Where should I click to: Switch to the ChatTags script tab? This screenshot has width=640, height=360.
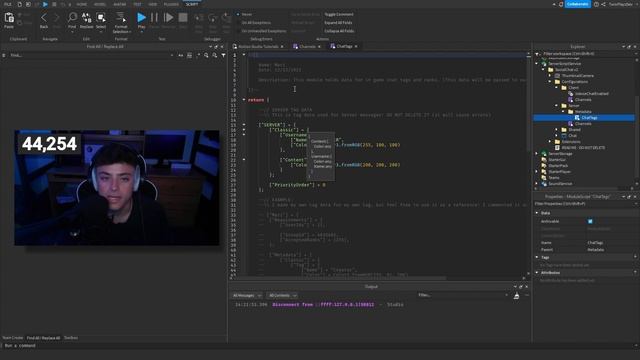coord(344,47)
